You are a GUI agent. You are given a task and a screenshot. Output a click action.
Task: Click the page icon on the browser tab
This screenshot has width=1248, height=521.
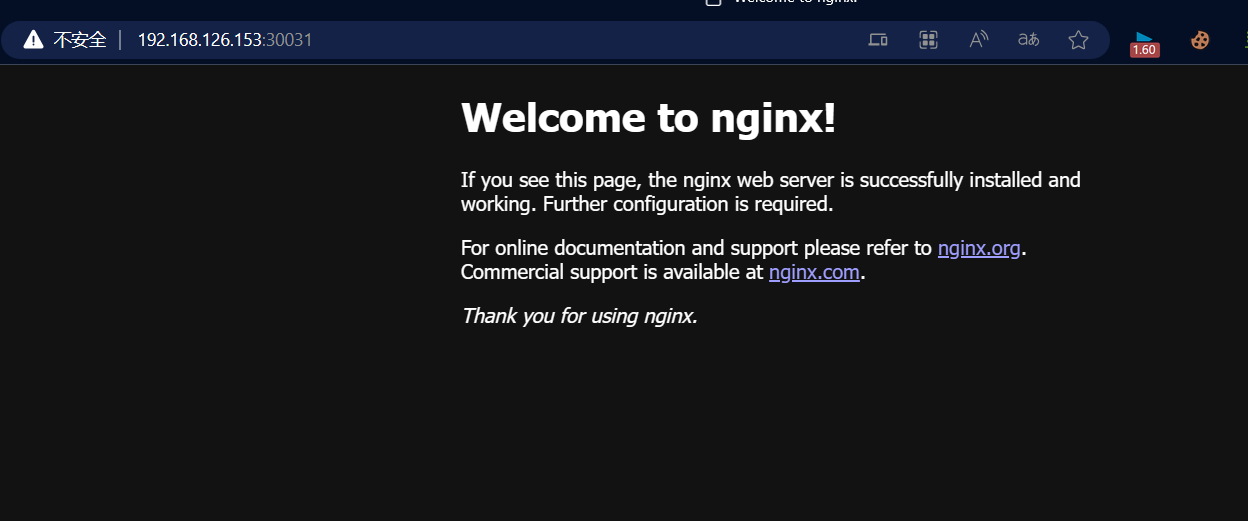click(x=713, y=3)
